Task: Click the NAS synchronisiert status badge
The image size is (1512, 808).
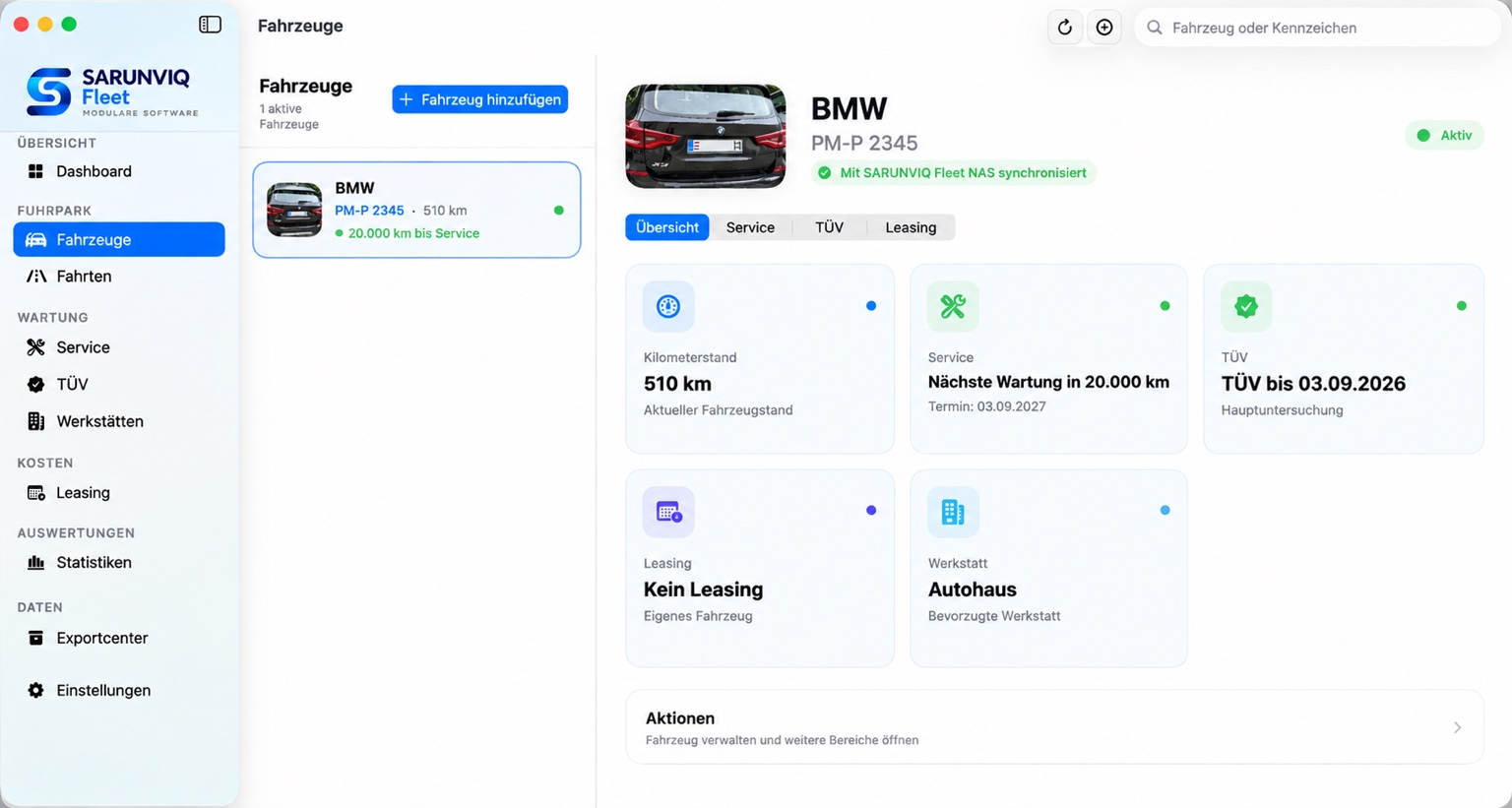Action: pos(954,173)
